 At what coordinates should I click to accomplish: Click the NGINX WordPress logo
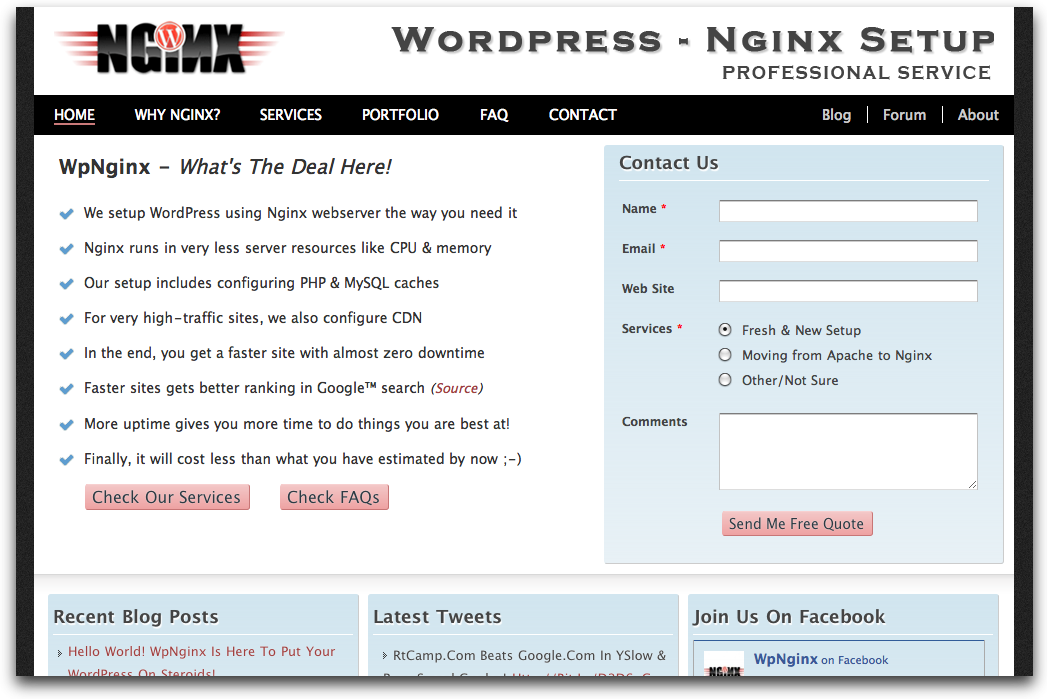pos(169,47)
